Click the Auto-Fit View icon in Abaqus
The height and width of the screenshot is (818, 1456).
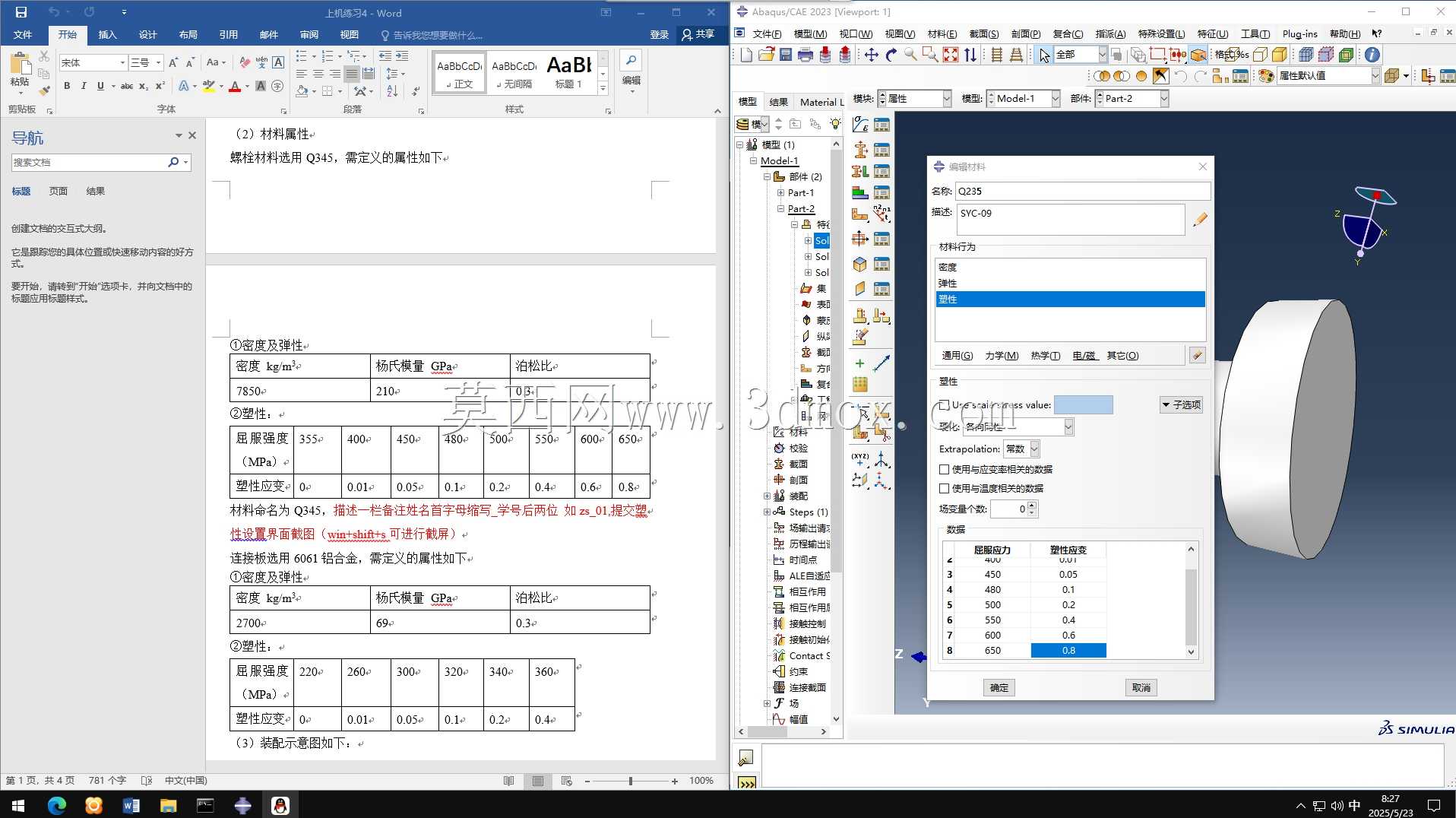click(x=951, y=55)
